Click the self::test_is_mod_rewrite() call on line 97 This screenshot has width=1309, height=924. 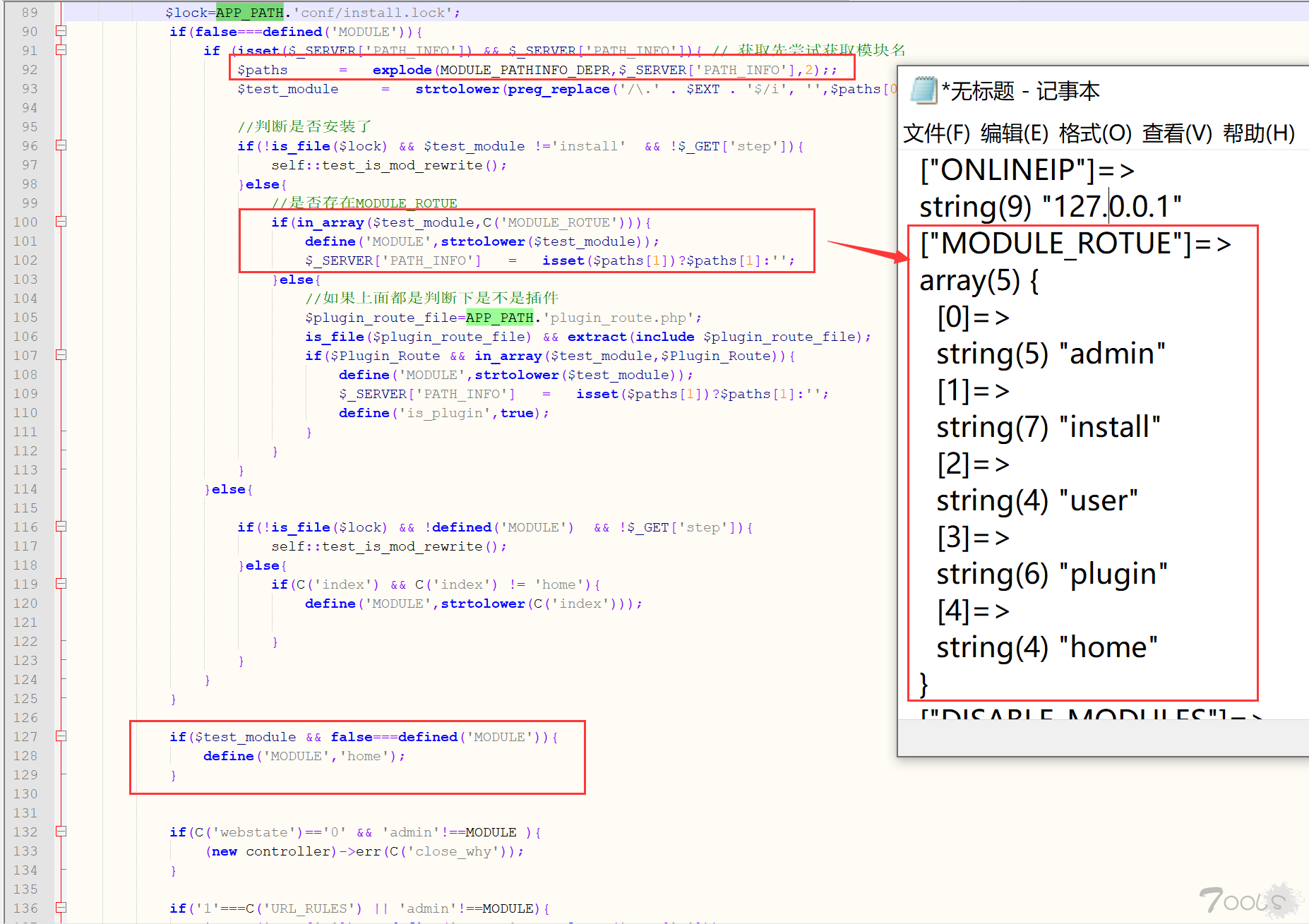click(389, 165)
